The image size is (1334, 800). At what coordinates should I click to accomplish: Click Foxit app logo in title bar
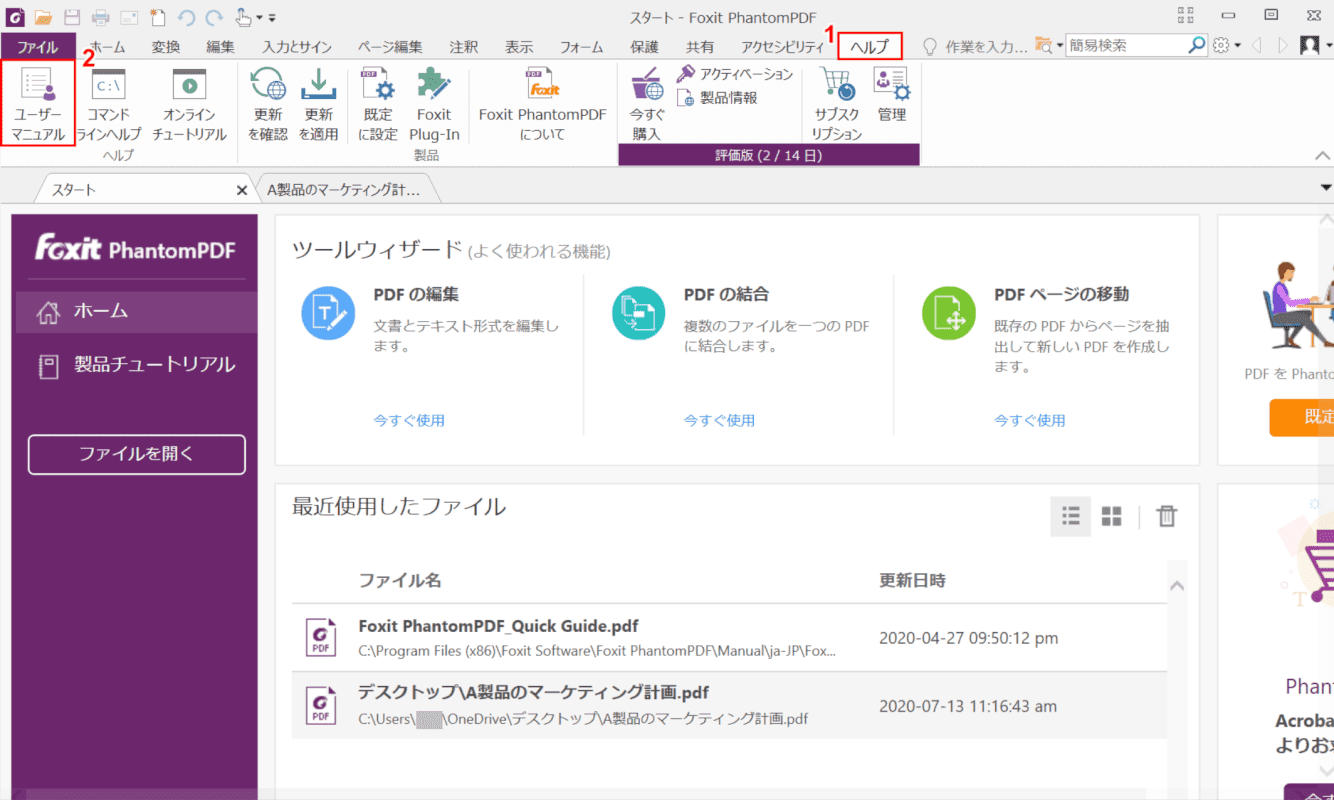point(14,17)
